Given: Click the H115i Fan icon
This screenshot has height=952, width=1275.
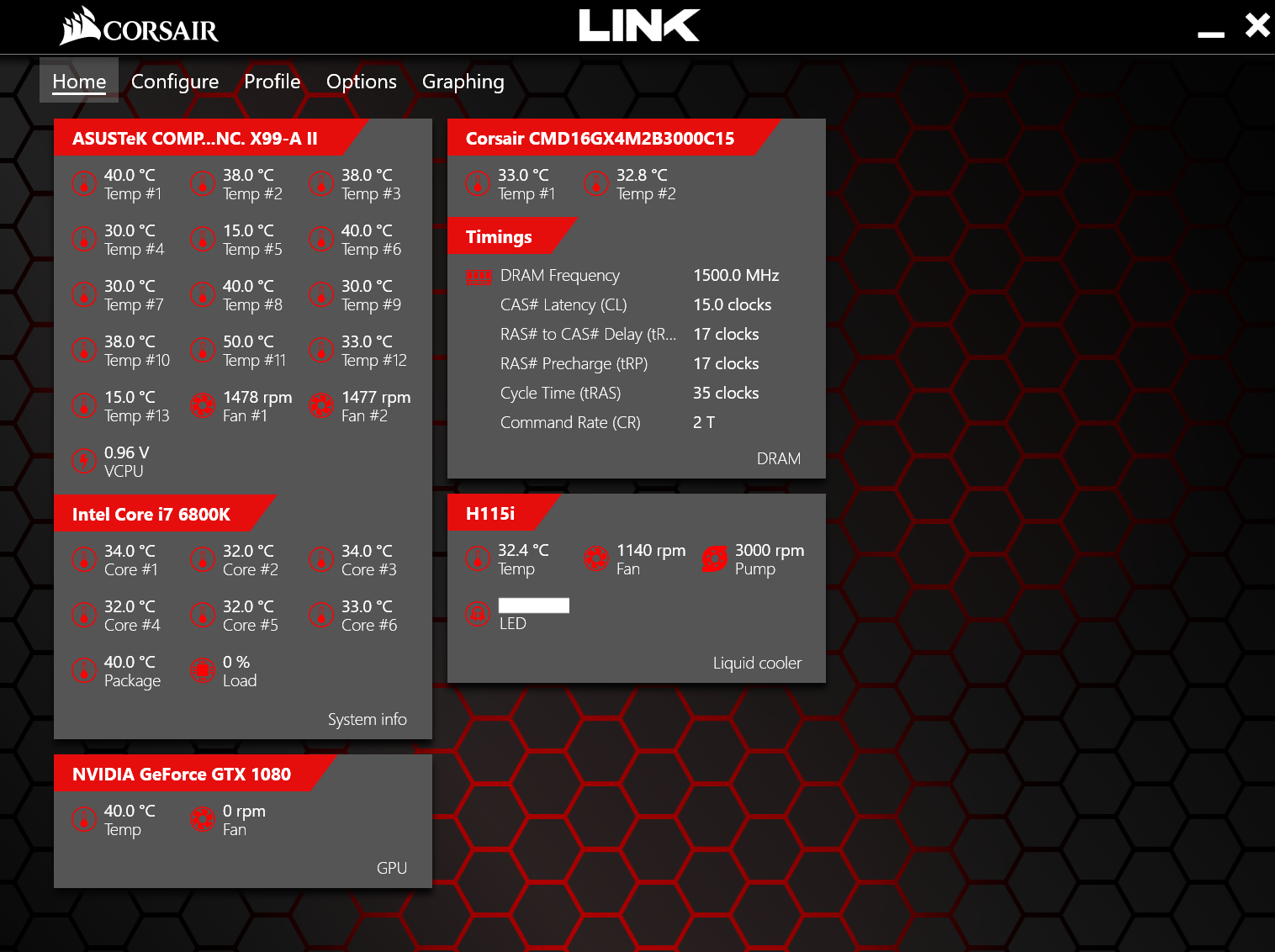Looking at the screenshot, I should click(x=596, y=559).
